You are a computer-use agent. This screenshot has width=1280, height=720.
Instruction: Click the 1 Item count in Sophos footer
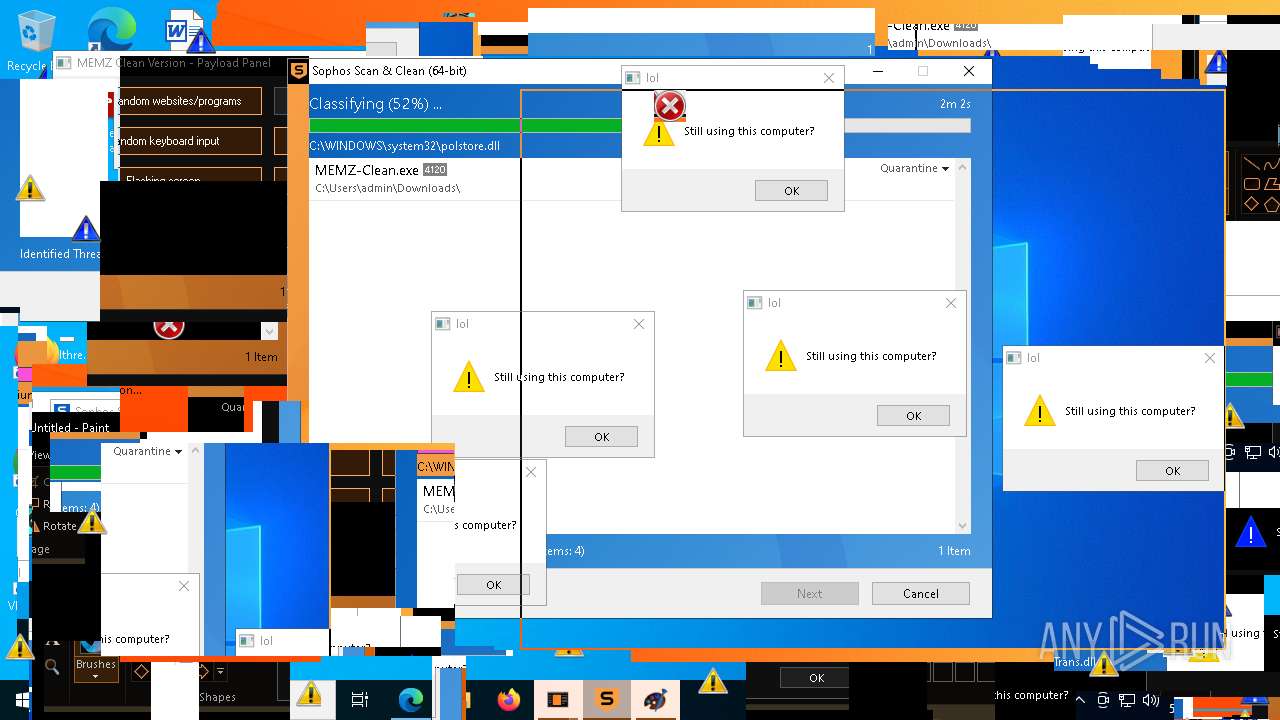tap(954, 551)
